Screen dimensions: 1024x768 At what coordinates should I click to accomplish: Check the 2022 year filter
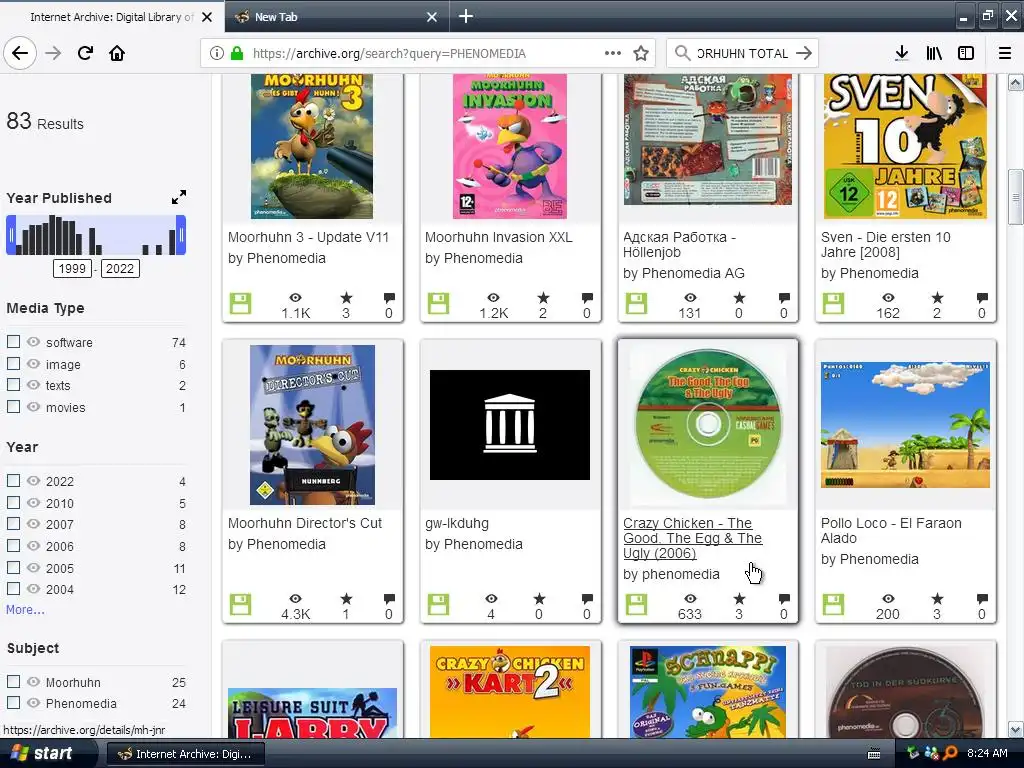13,481
